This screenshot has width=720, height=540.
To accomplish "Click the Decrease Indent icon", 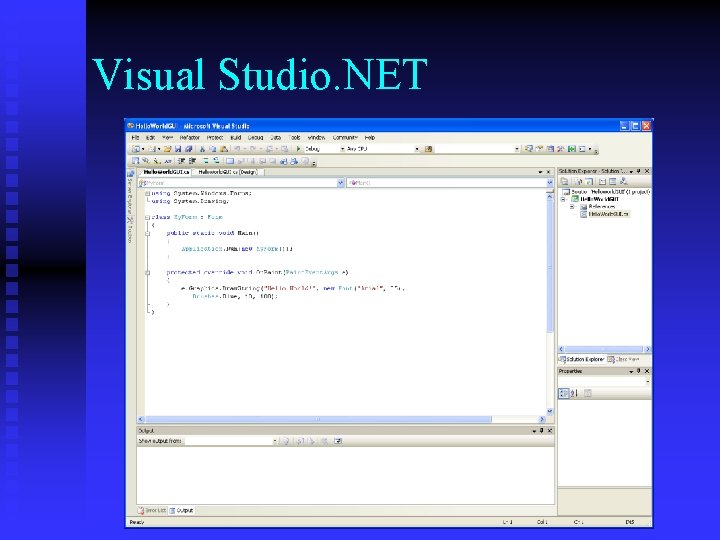I will tap(181, 161).
